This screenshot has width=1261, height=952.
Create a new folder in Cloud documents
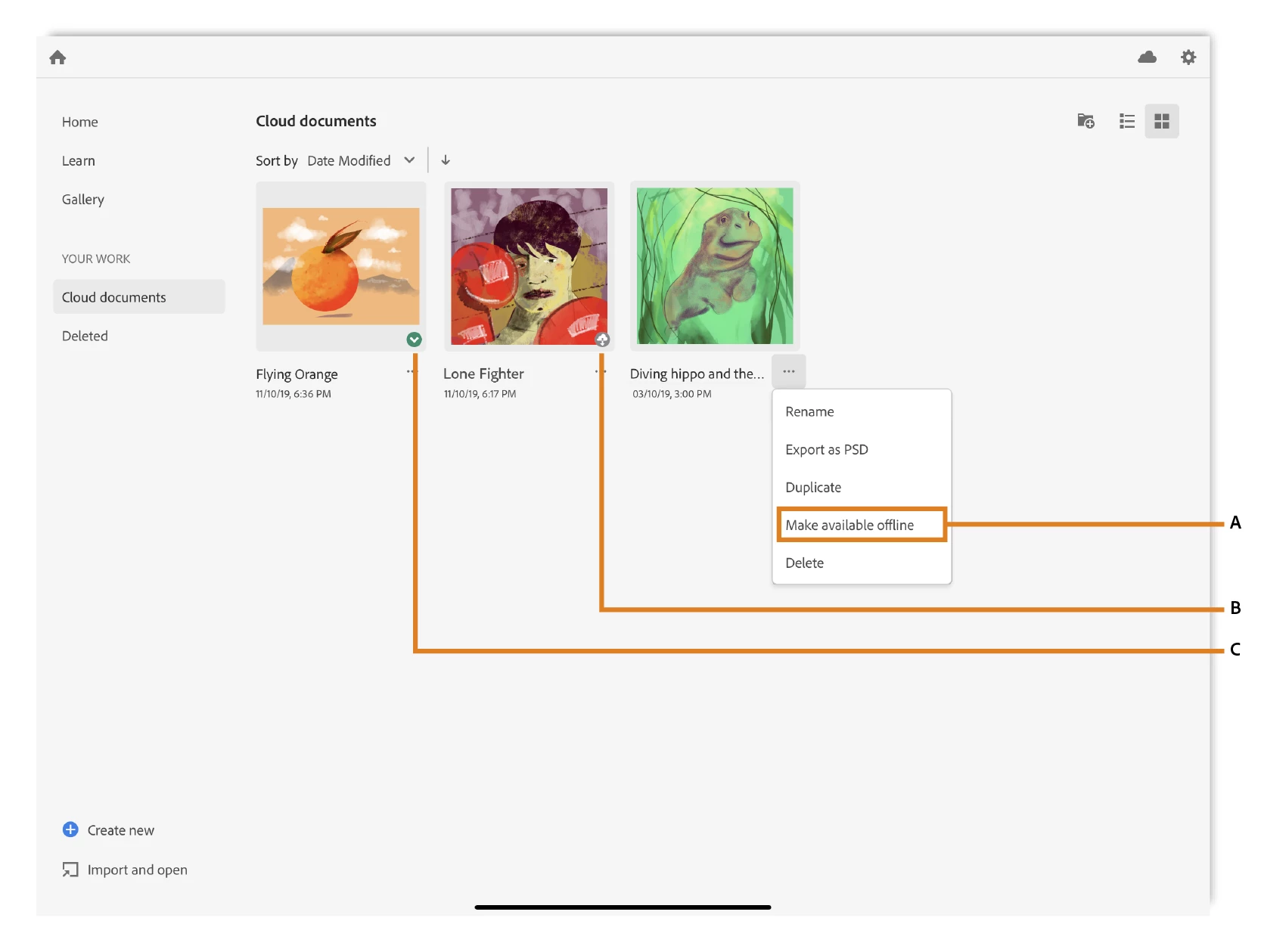tap(1086, 121)
